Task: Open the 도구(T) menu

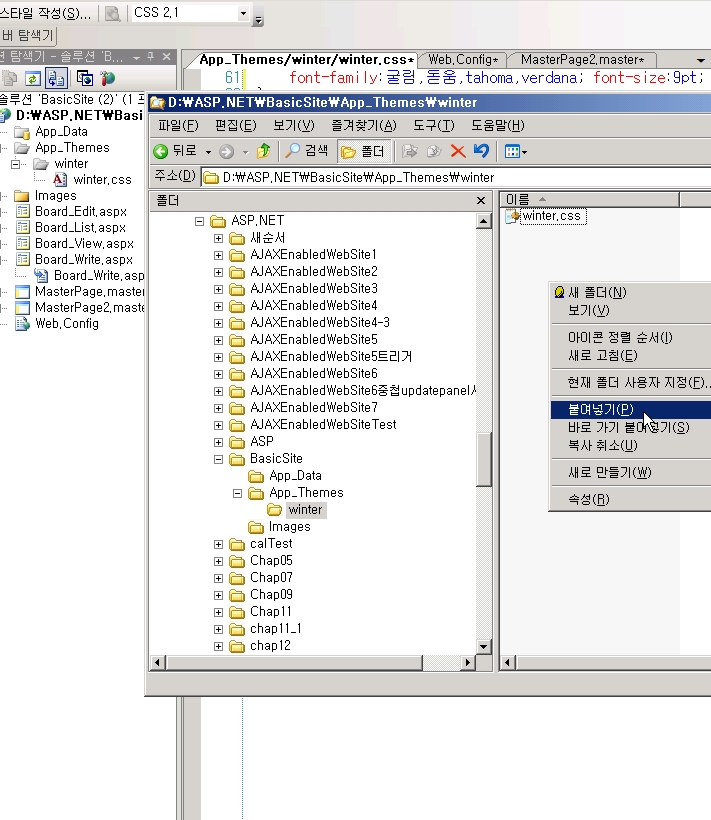Action: (x=433, y=126)
